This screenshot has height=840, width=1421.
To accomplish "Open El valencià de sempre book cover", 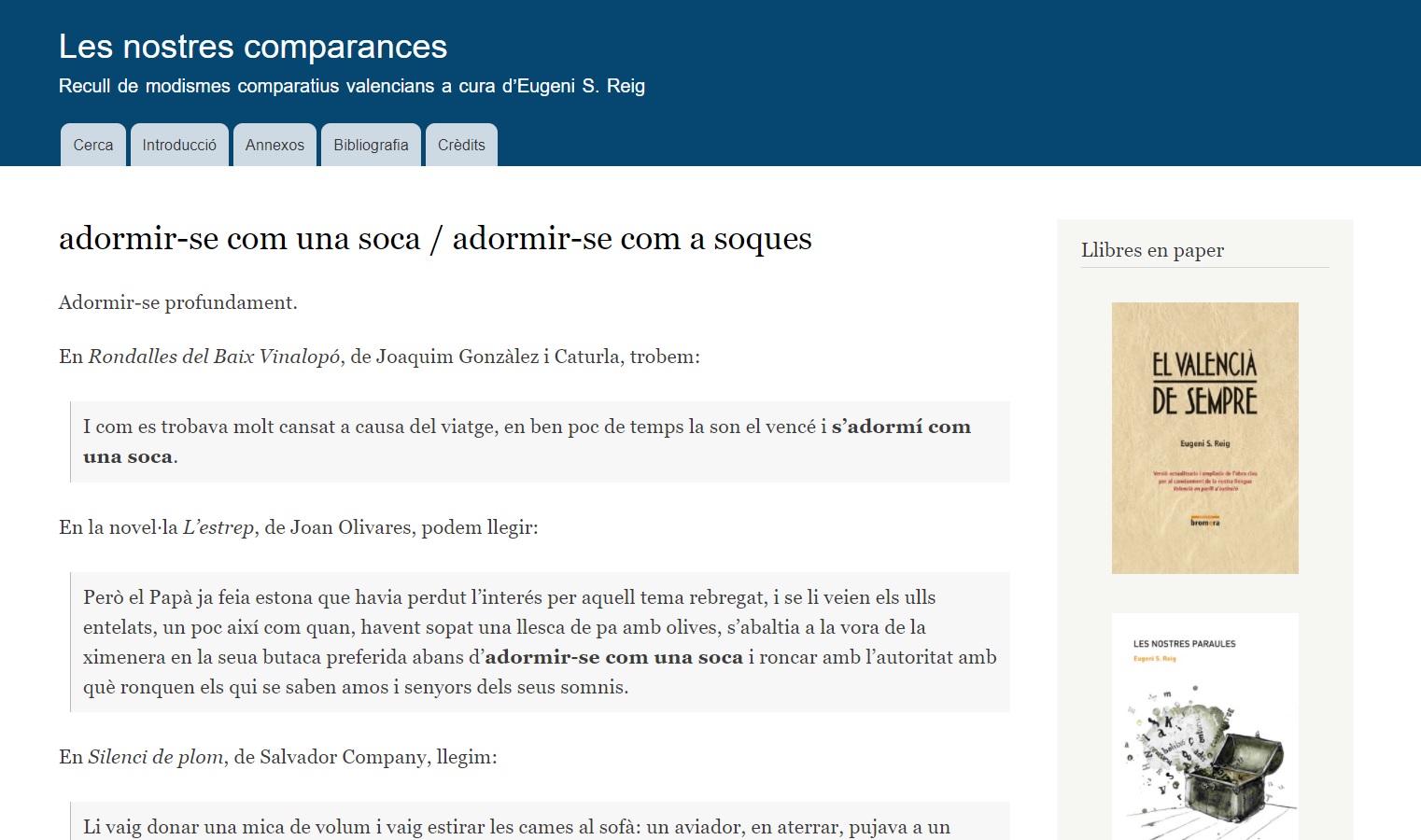I will pos(1204,438).
